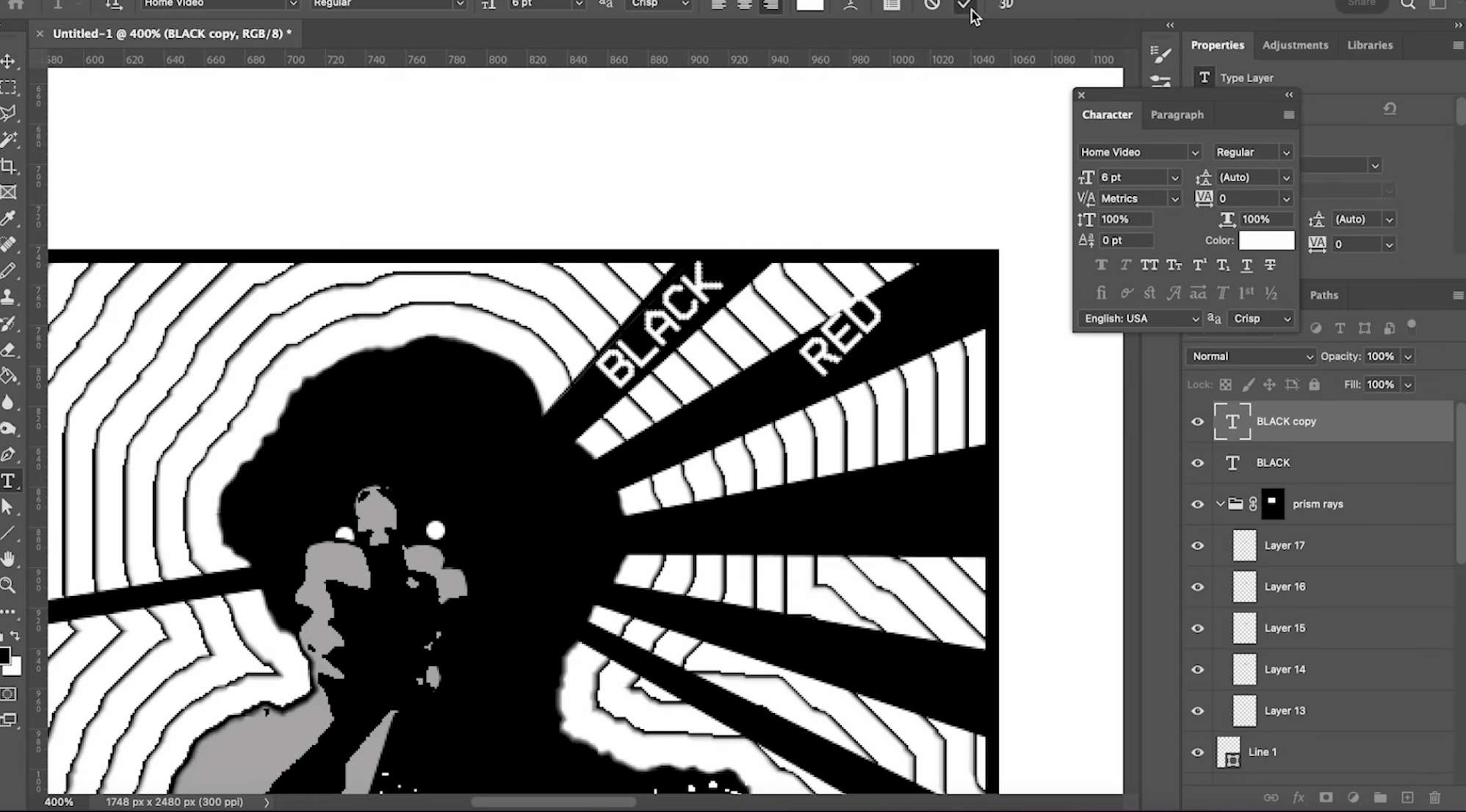Click the Faux Bold style icon
This screenshot has width=1466, height=812.
pos(1101,265)
